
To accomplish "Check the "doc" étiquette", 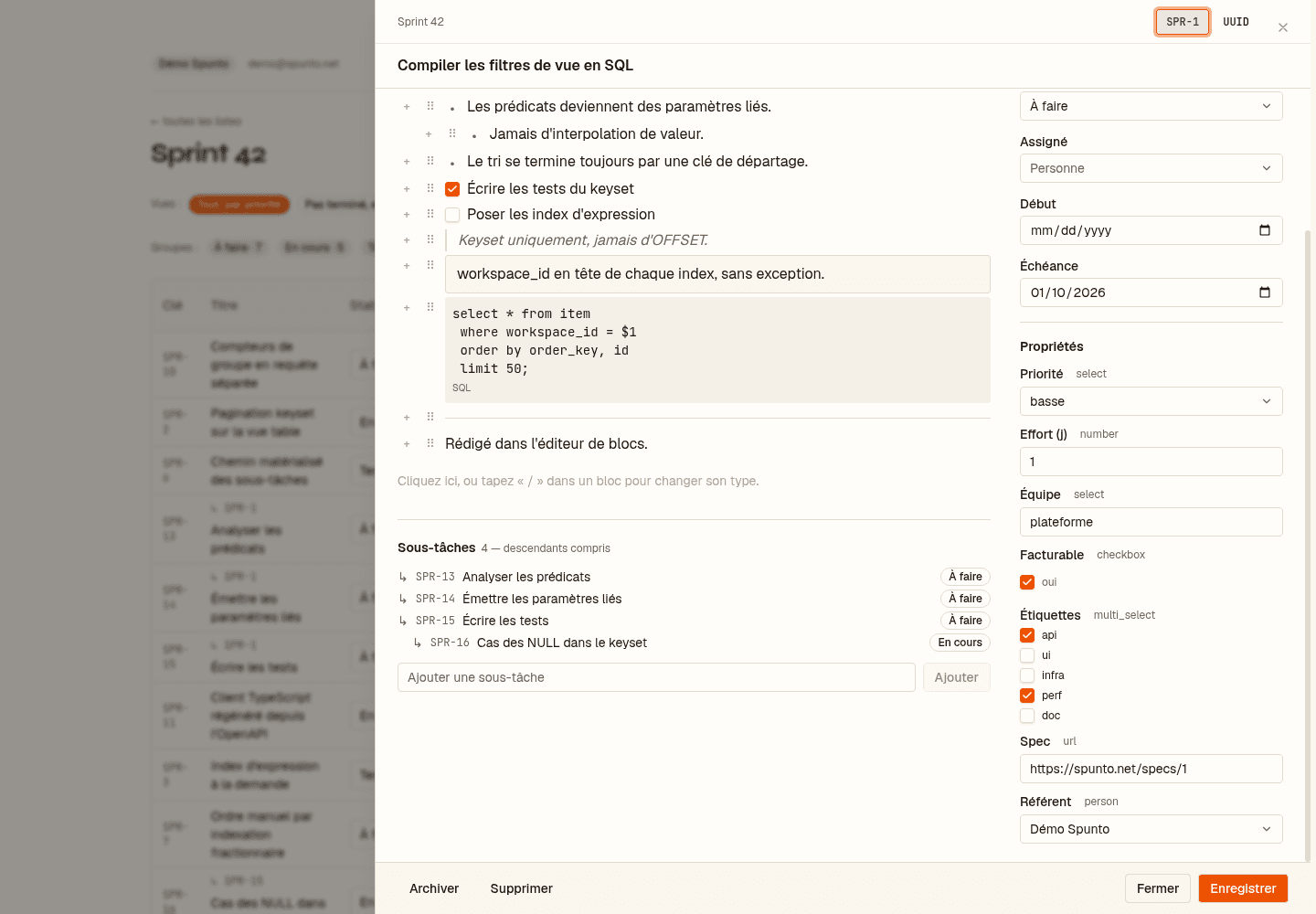I will [1027, 716].
